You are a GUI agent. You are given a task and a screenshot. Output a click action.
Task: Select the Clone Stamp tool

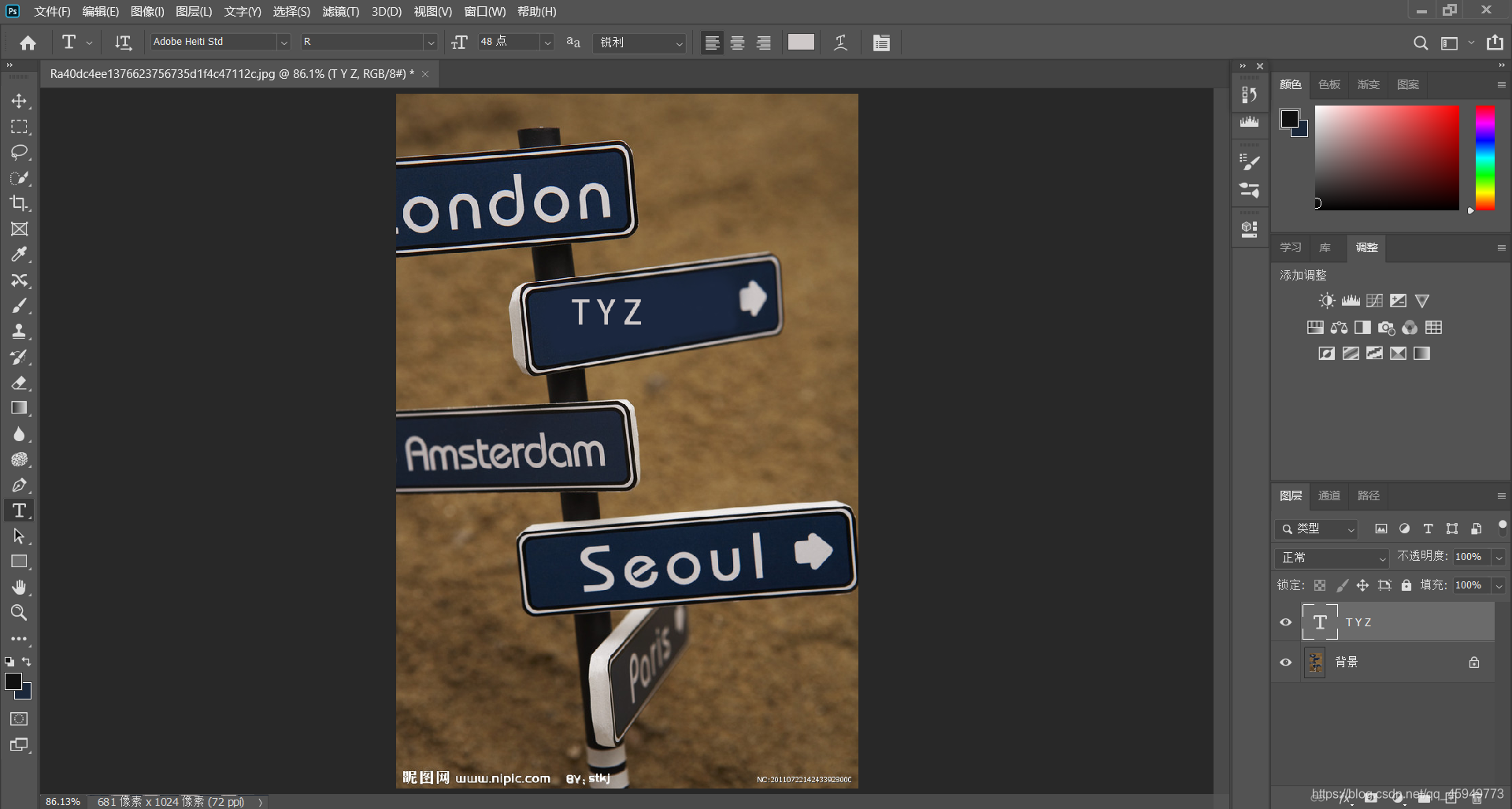[x=19, y=331]
